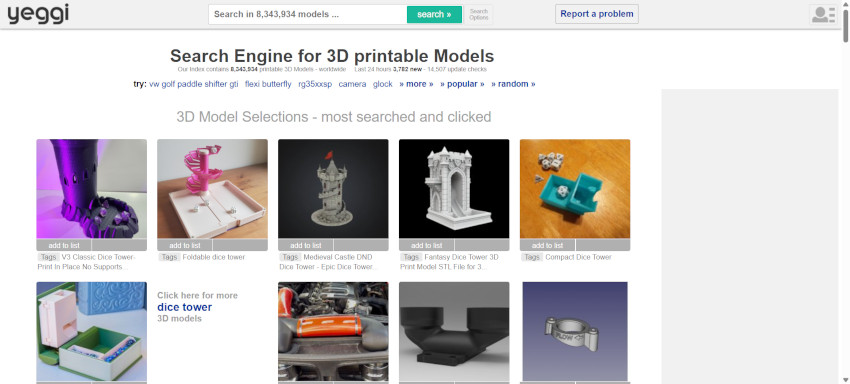Add Fantasy Dice Tower to list

427,245
